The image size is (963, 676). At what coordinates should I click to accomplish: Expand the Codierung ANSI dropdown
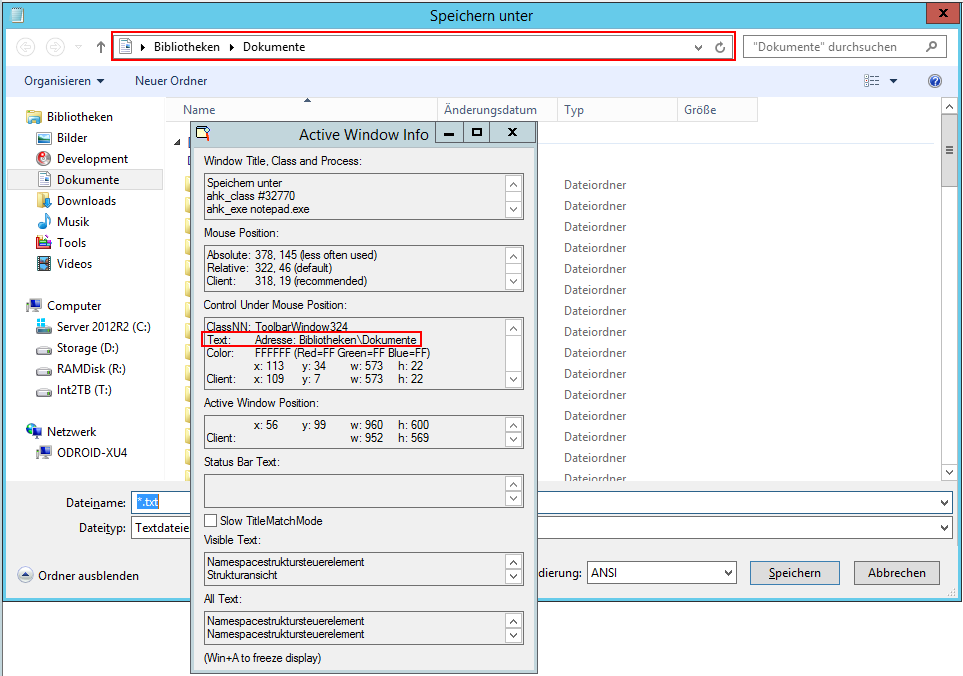click(x=728, y=573)
